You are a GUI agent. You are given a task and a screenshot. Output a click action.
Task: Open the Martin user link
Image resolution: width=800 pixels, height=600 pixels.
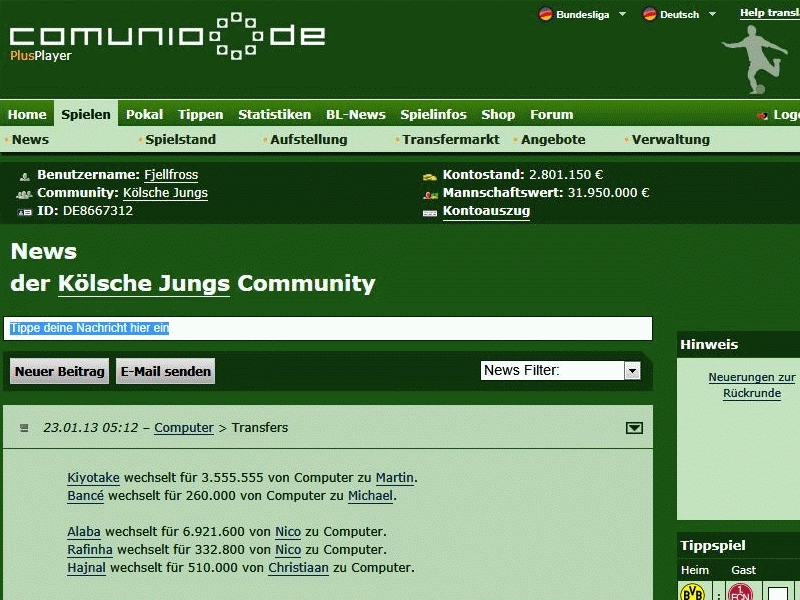394,478
